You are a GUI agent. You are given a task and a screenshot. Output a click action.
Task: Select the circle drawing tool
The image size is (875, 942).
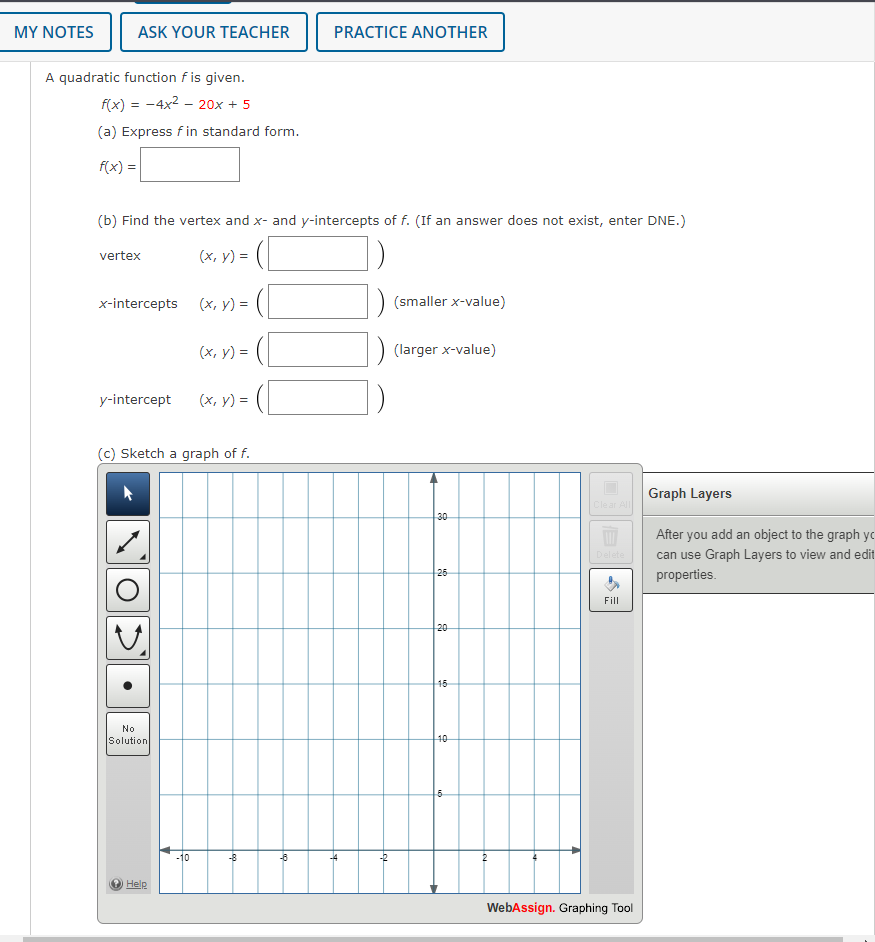127,589
